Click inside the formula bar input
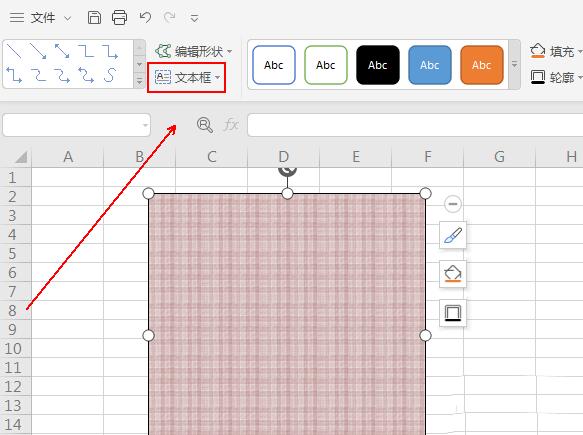The height and width of the screenshot is (435, 583). [x=415, y=125]
